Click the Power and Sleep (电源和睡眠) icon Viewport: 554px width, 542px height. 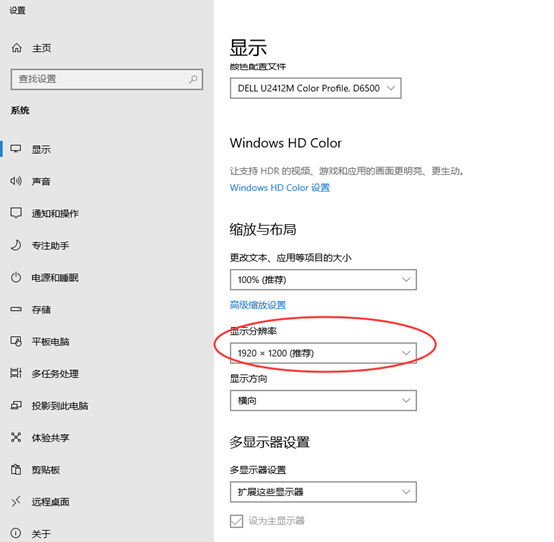coord(16,277)
